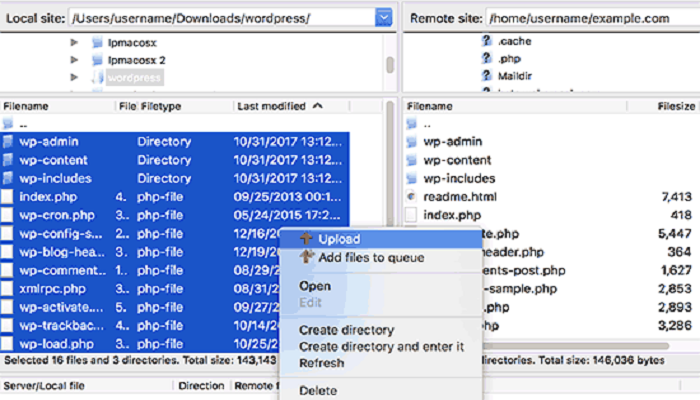Click the local parent directory folder icon

coord(8,124)
